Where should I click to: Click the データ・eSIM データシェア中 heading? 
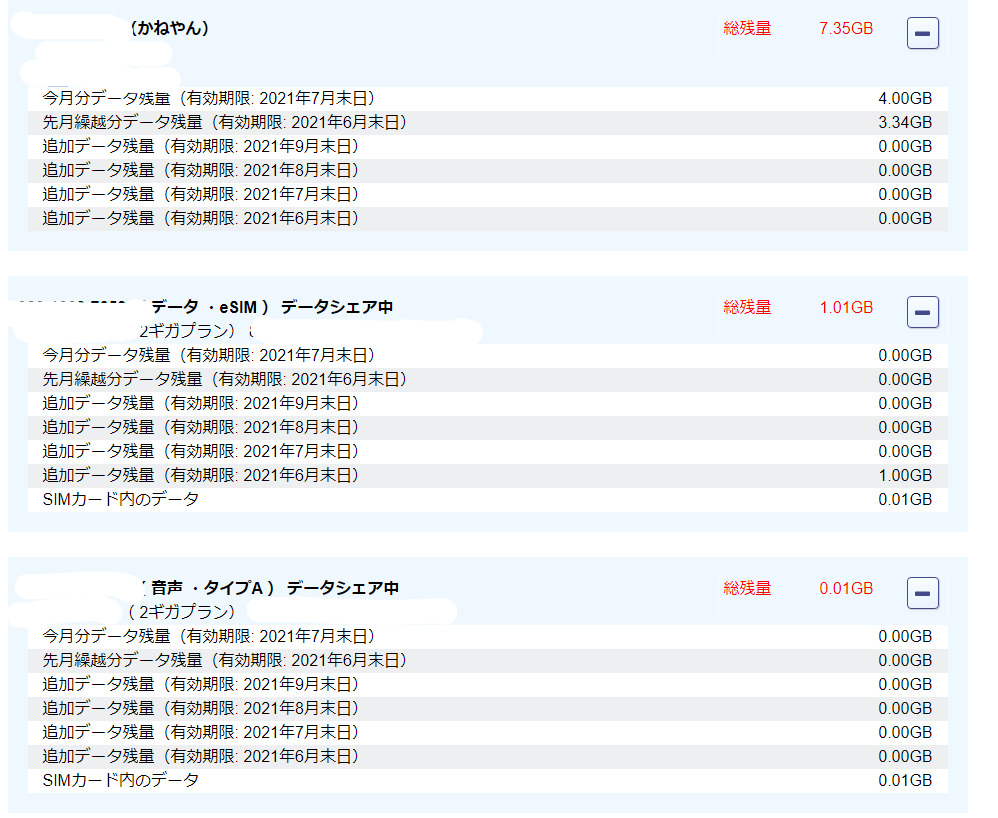coord(270,307)
